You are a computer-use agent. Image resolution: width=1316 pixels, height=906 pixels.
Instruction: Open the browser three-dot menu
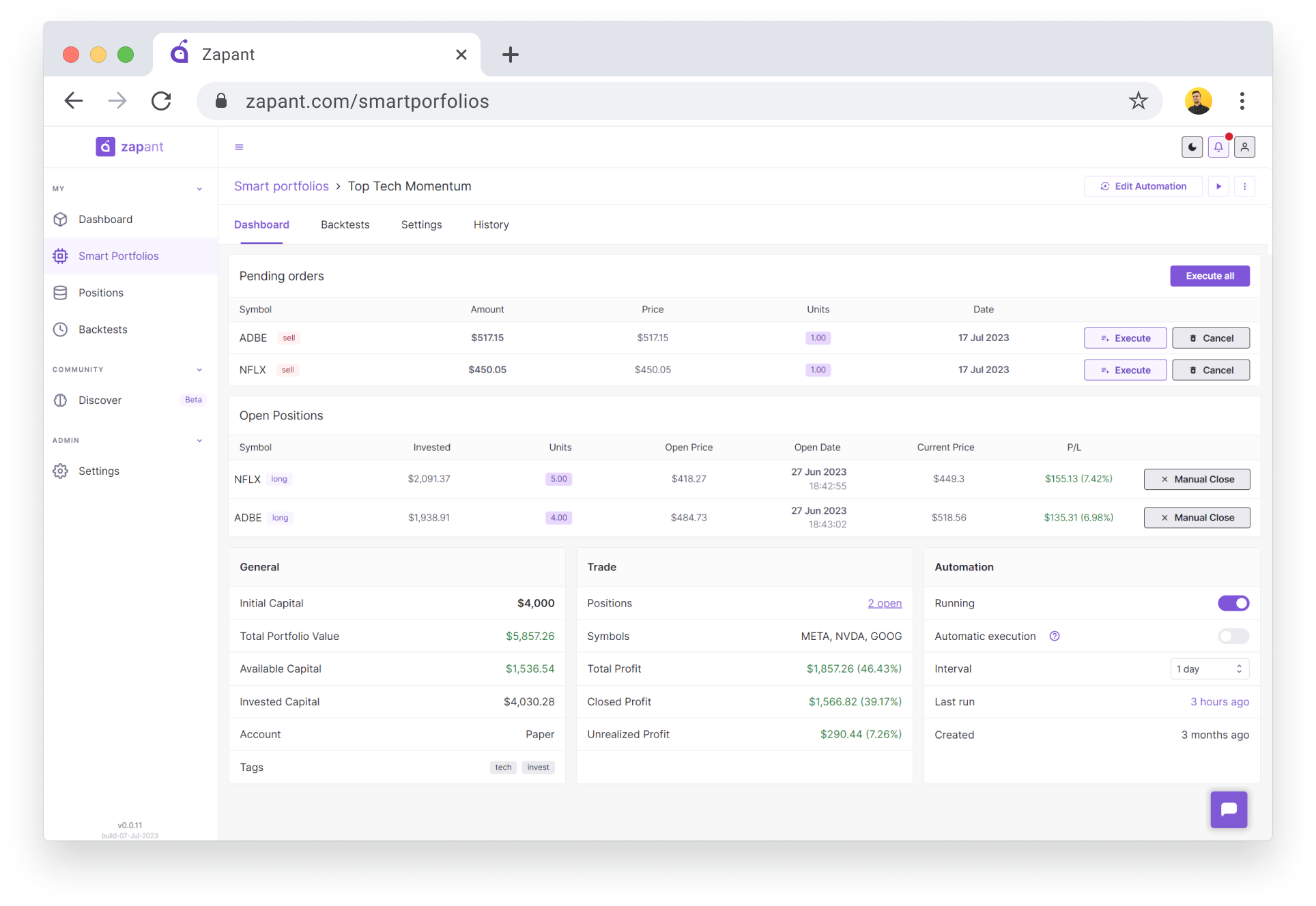(x=1242, y=101)
